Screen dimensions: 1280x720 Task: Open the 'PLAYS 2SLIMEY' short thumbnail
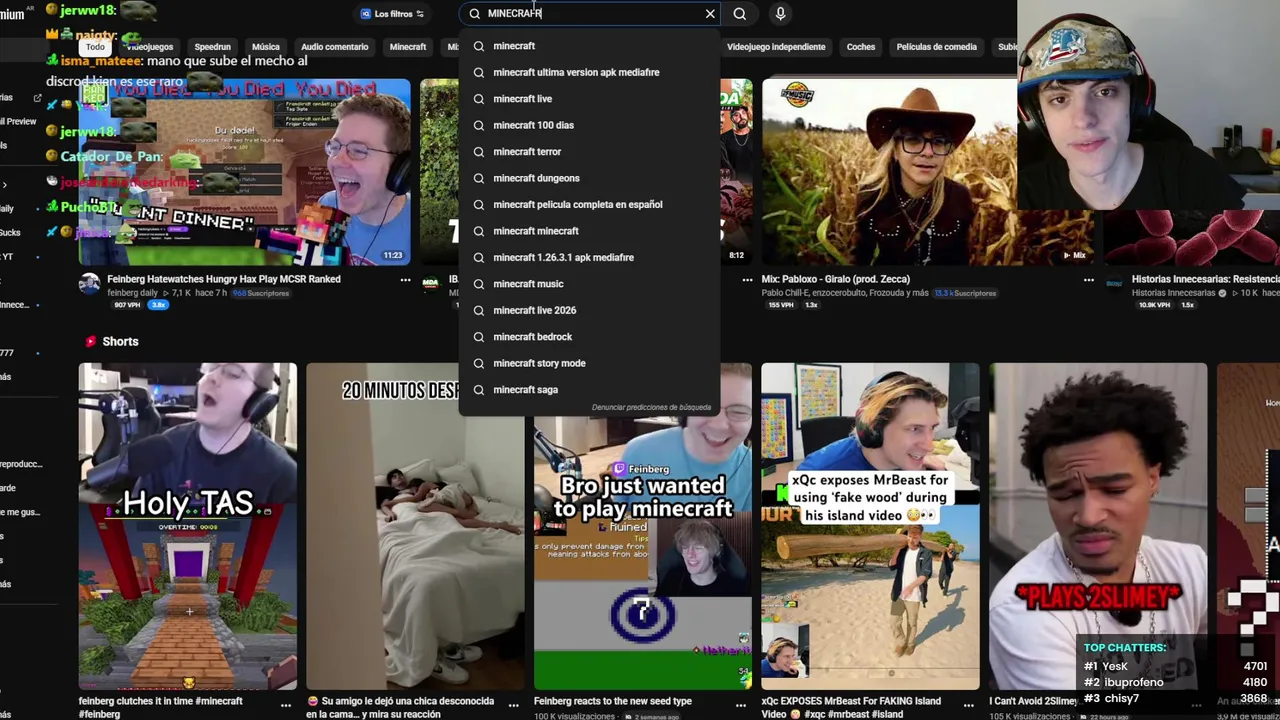click(1098, 526)
